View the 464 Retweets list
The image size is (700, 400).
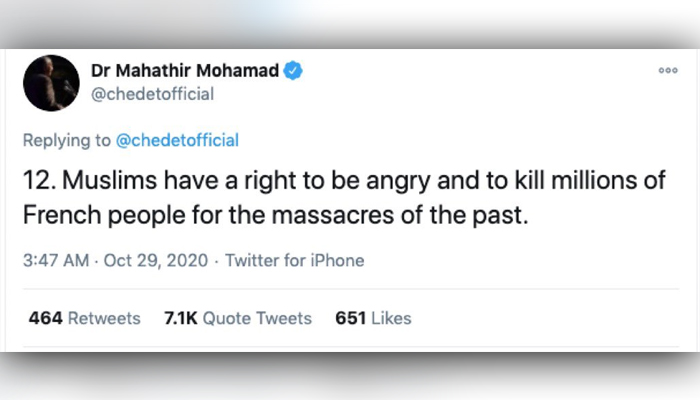point(84,318)
